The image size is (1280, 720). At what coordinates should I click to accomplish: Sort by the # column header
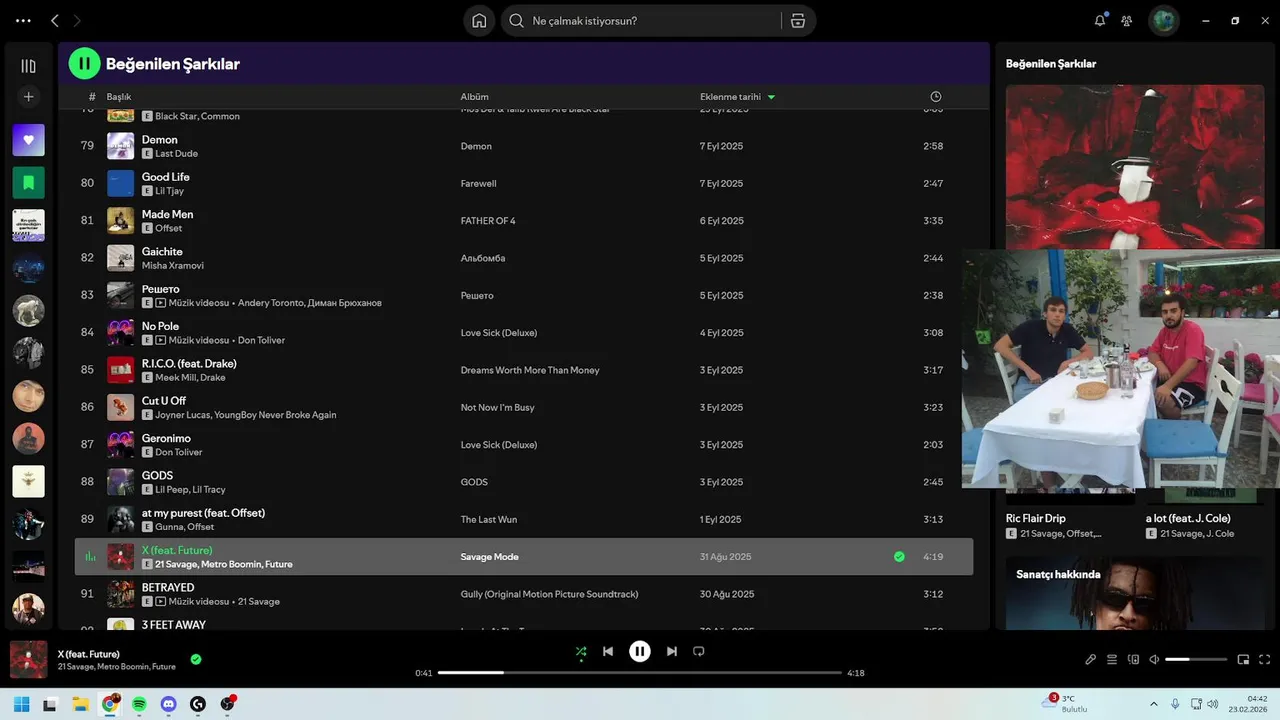coord(92,97)
